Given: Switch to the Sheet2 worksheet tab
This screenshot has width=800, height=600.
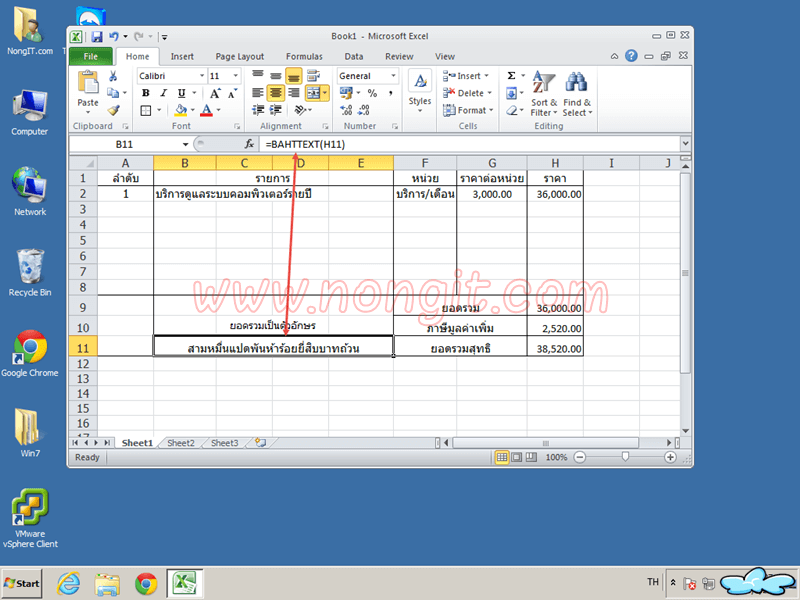Looking at the screenshot, I should click(180, 442).
